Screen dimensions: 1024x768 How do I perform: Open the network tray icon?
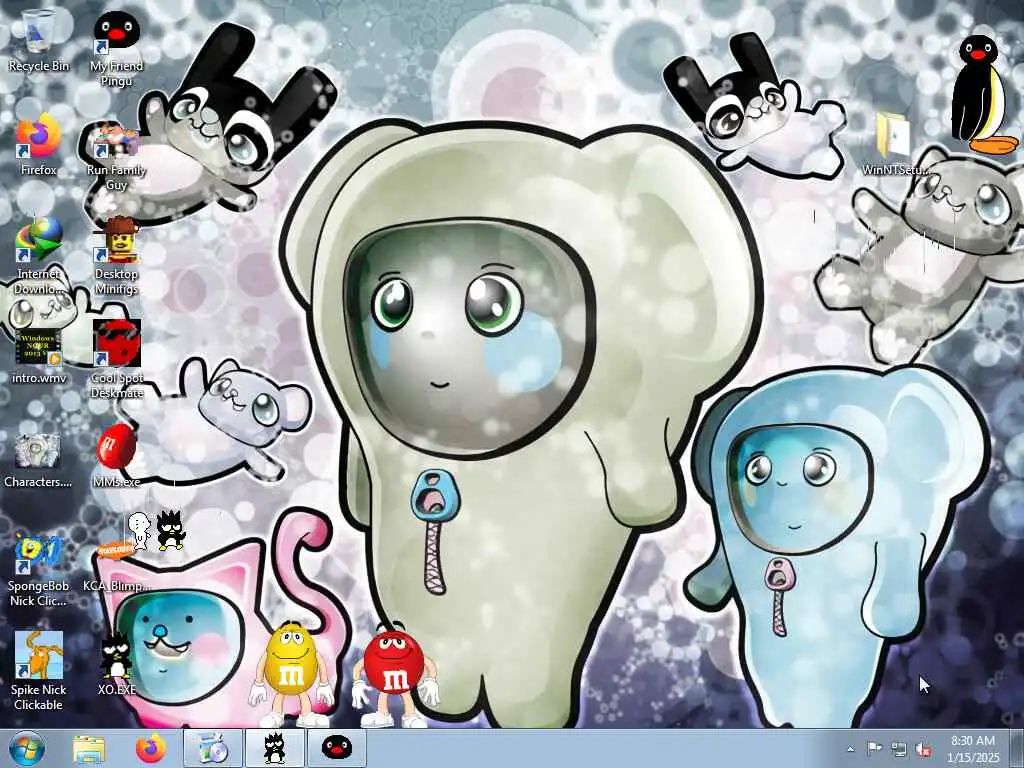click(x=899, y=749)
